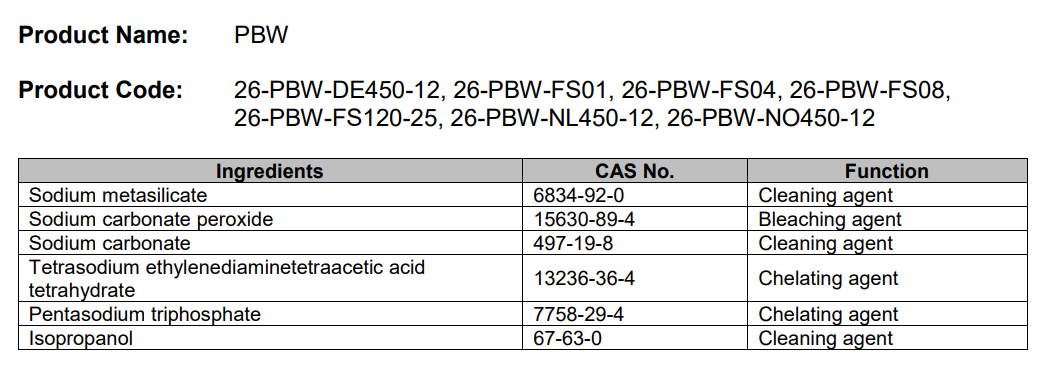Click CAS number 15630-89-4
The image size is (1054, 365).
pyautogui.click(x=584, y=219)
